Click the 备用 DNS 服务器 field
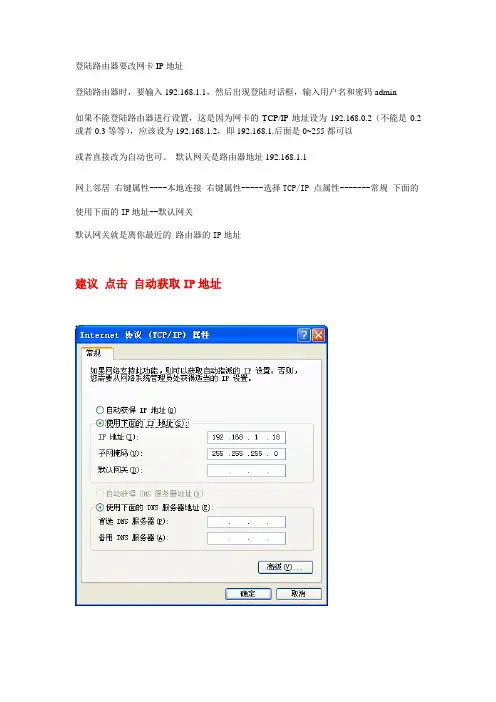 coord(246,538)
